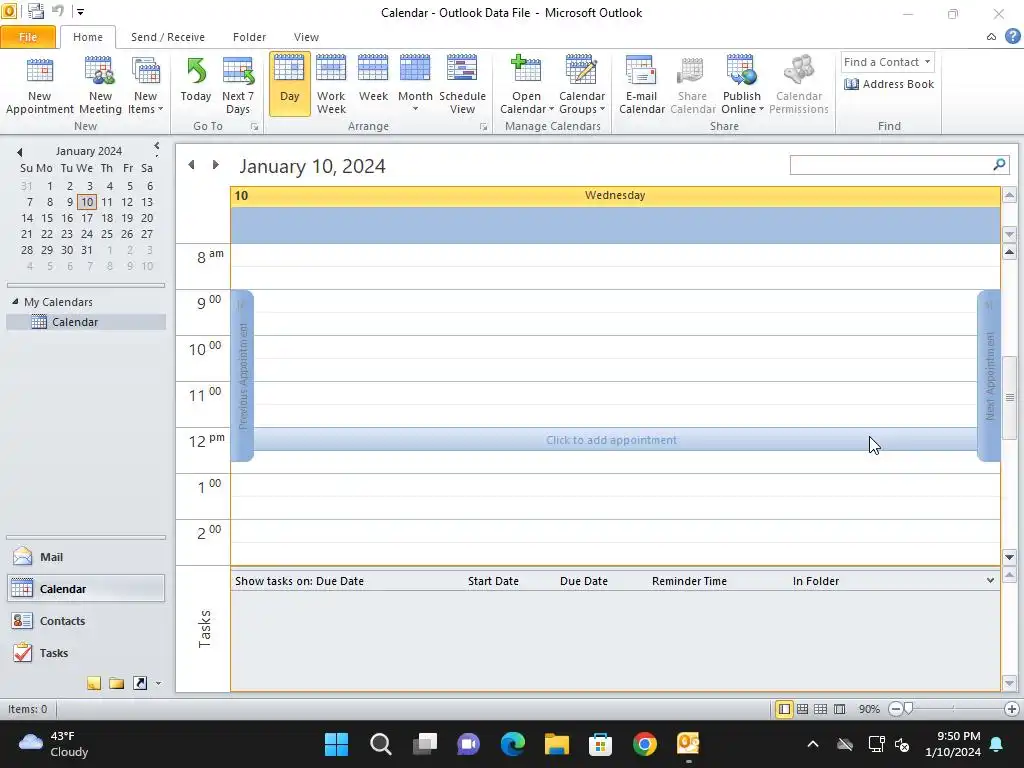1024x768 pixels.
Task: Open the New Items dropdown
Action: 146,85
